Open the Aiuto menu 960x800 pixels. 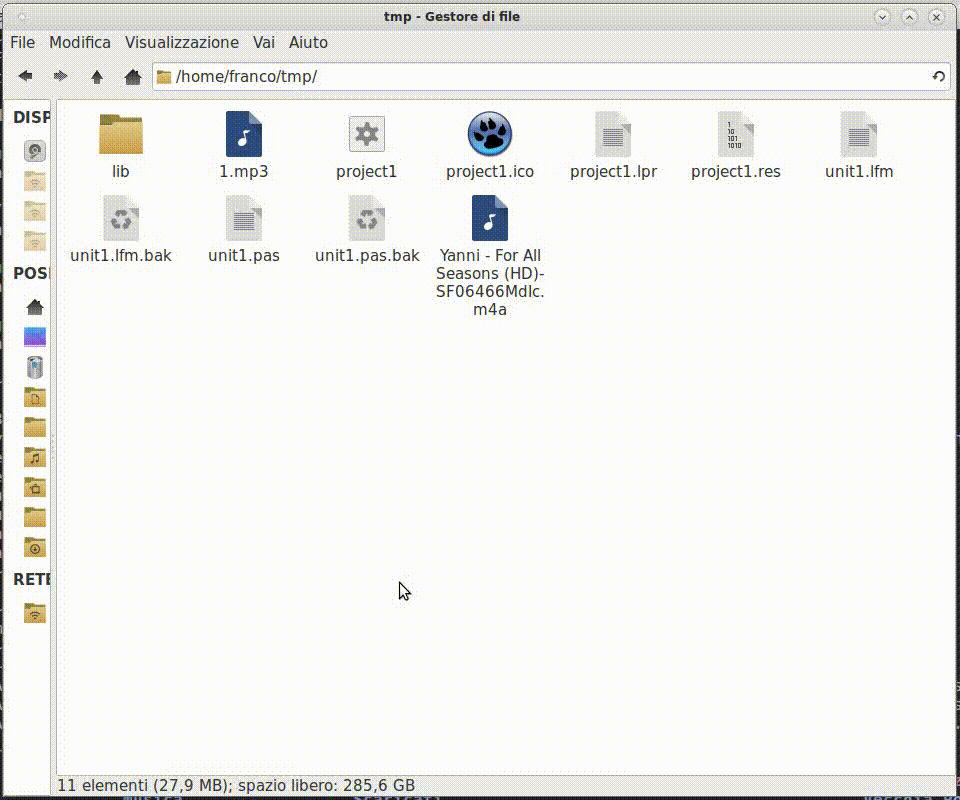(x=308, y=42)
